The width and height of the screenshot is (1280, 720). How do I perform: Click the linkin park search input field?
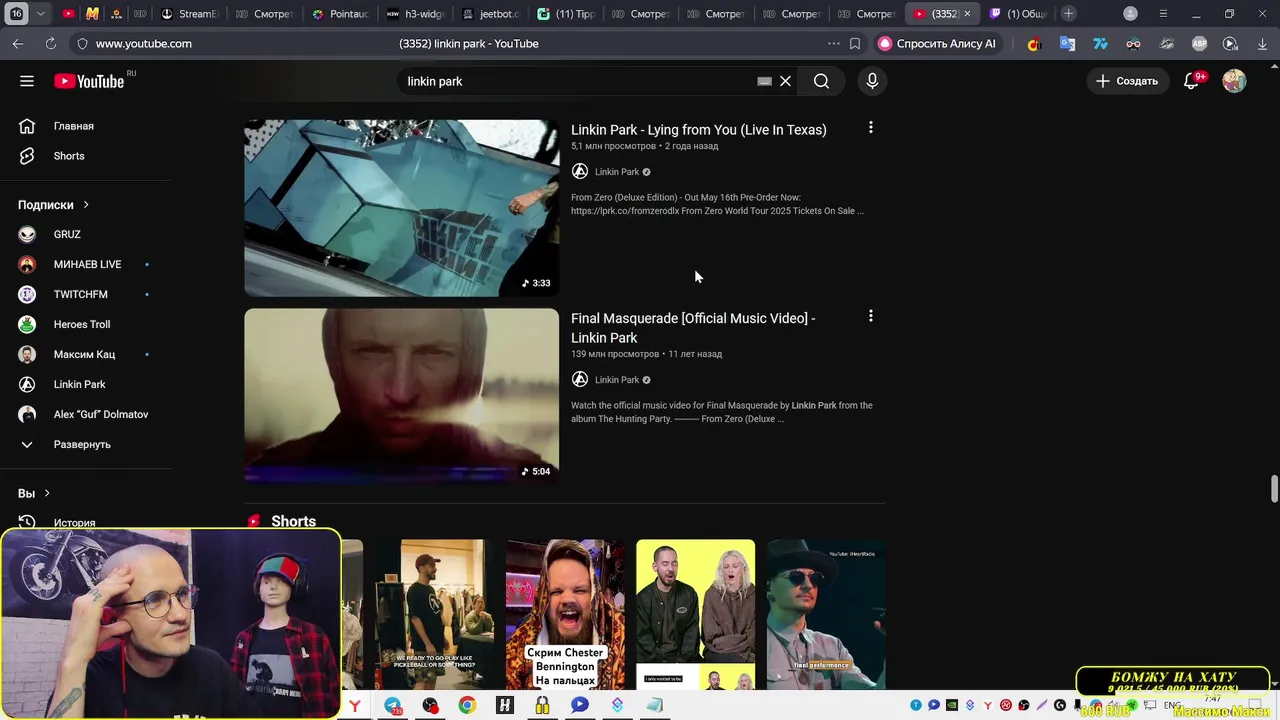[x=575, y=81]
